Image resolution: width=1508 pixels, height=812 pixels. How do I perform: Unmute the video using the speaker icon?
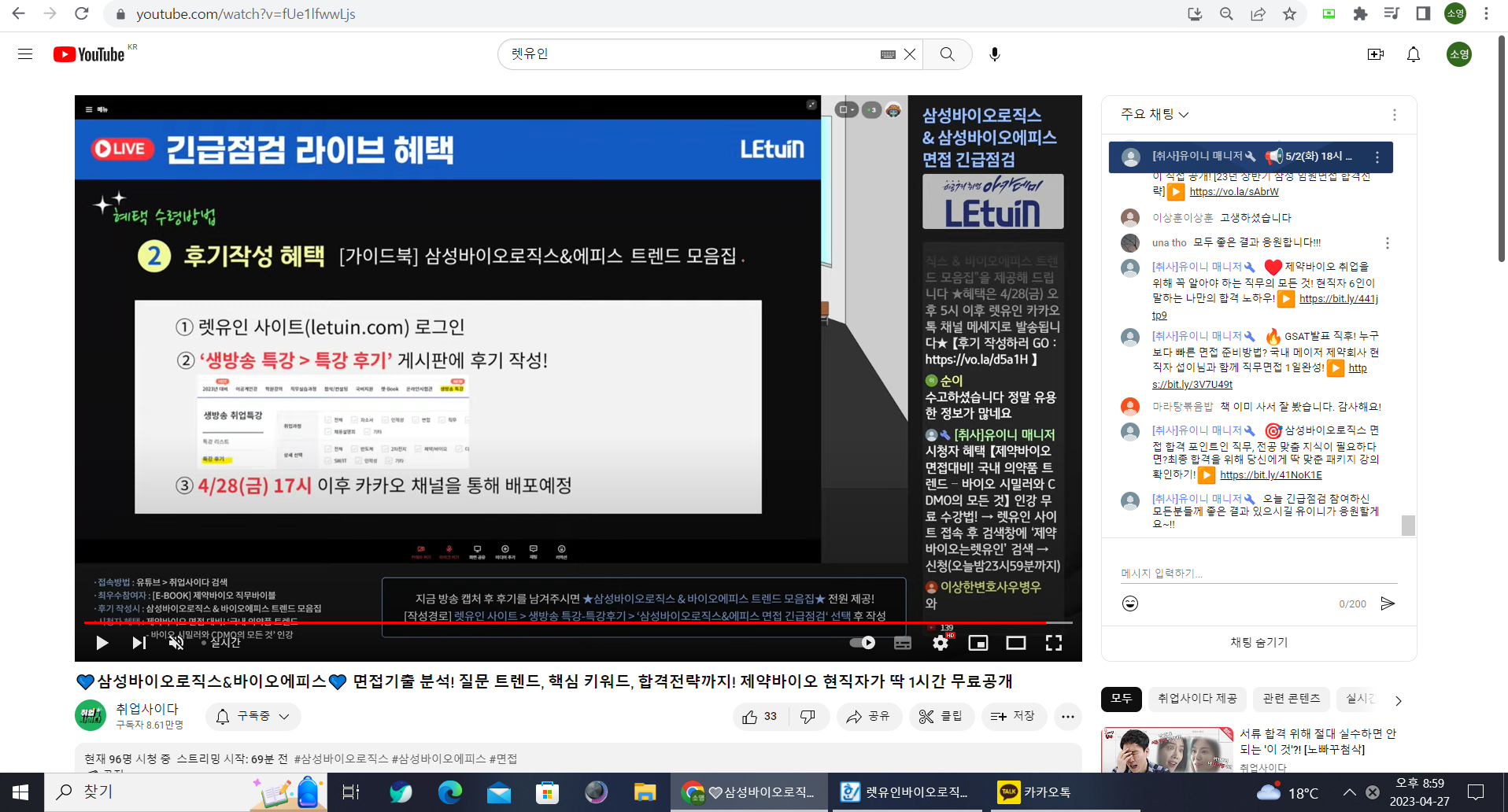176,643
